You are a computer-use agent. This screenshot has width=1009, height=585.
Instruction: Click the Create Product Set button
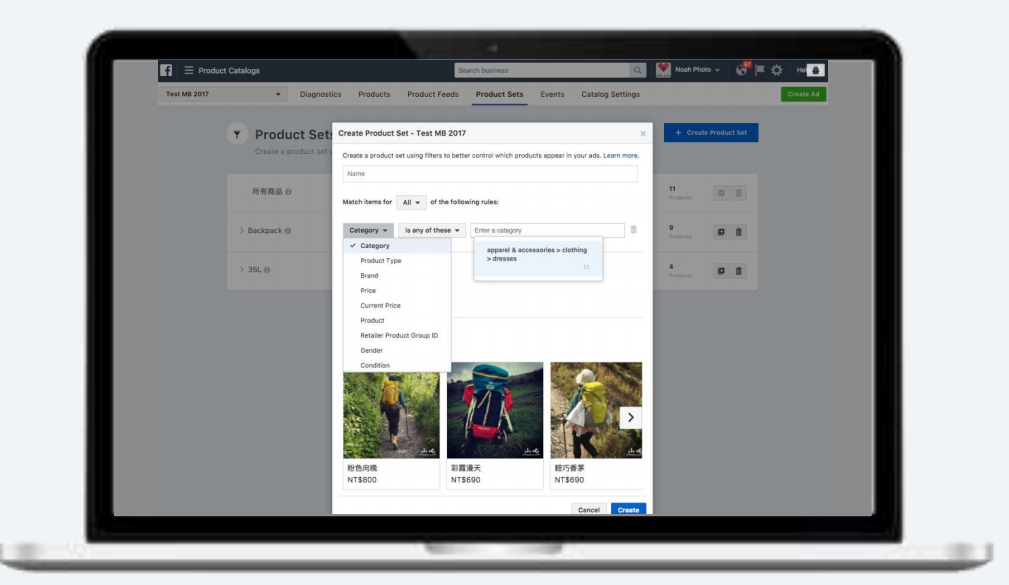click(711, 133)
